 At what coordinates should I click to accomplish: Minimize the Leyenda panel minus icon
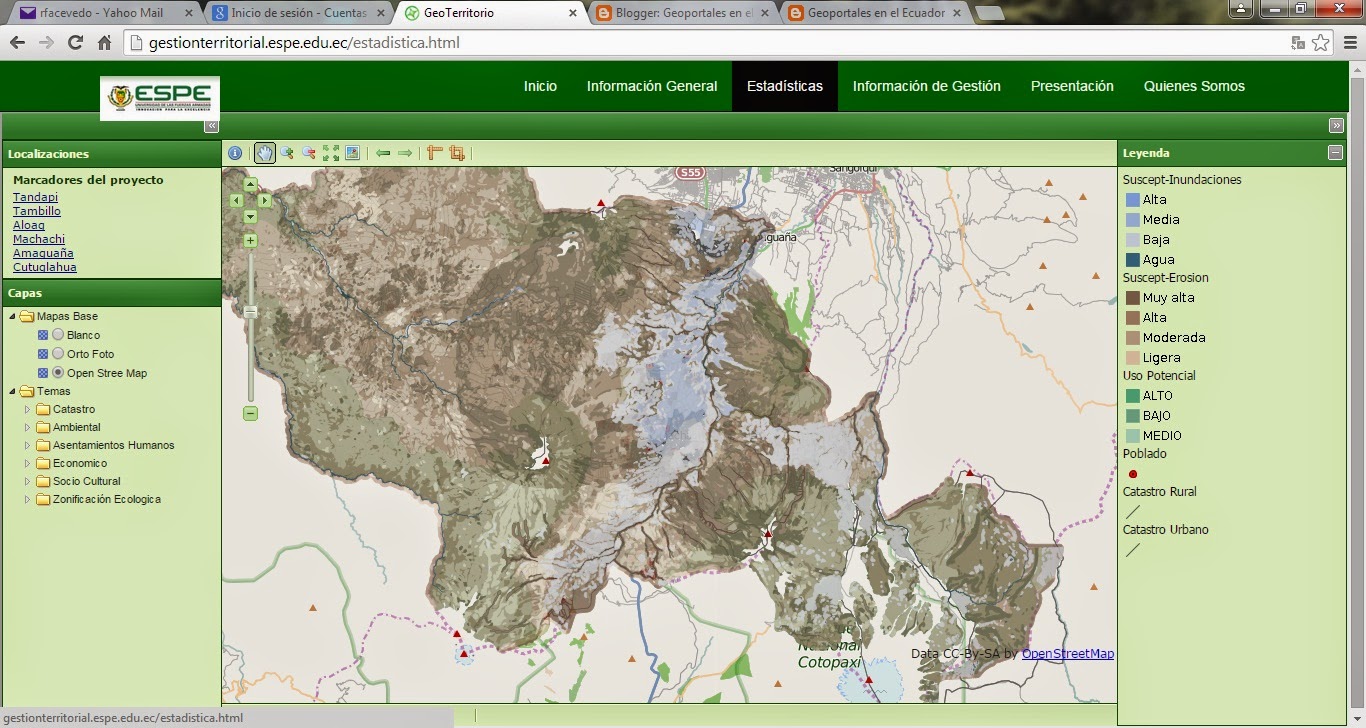point(1335,153)
